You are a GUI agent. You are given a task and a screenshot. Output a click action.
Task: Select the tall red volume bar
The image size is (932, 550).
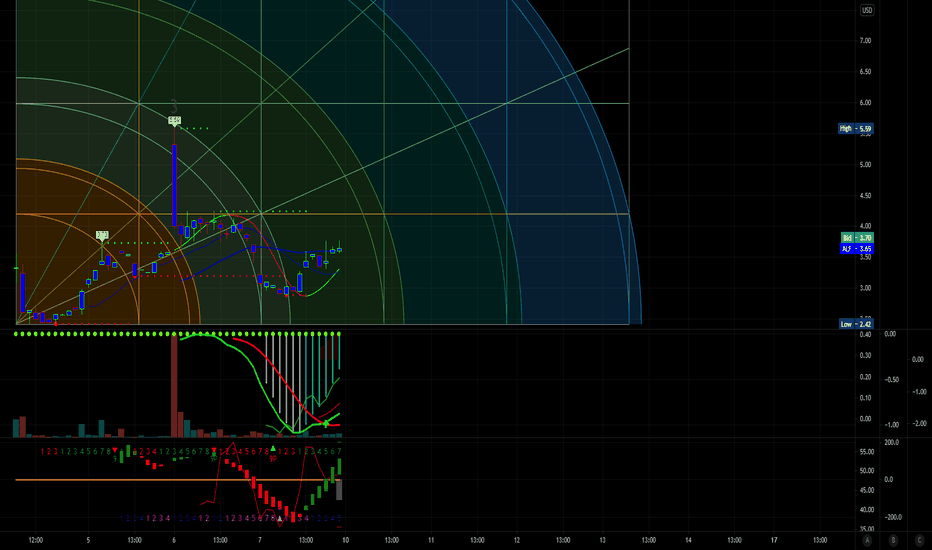tap(174, 385)
